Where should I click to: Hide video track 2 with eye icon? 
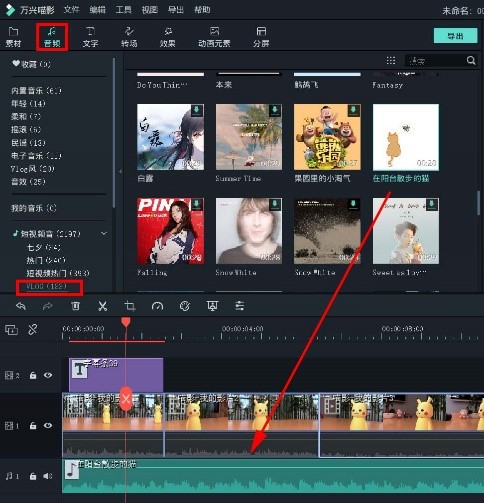point(48,375)
